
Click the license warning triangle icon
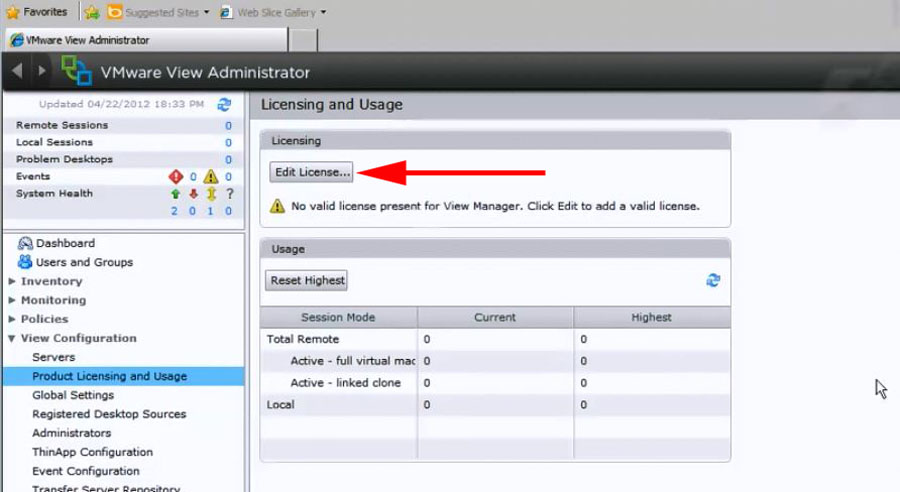[277, 206]
